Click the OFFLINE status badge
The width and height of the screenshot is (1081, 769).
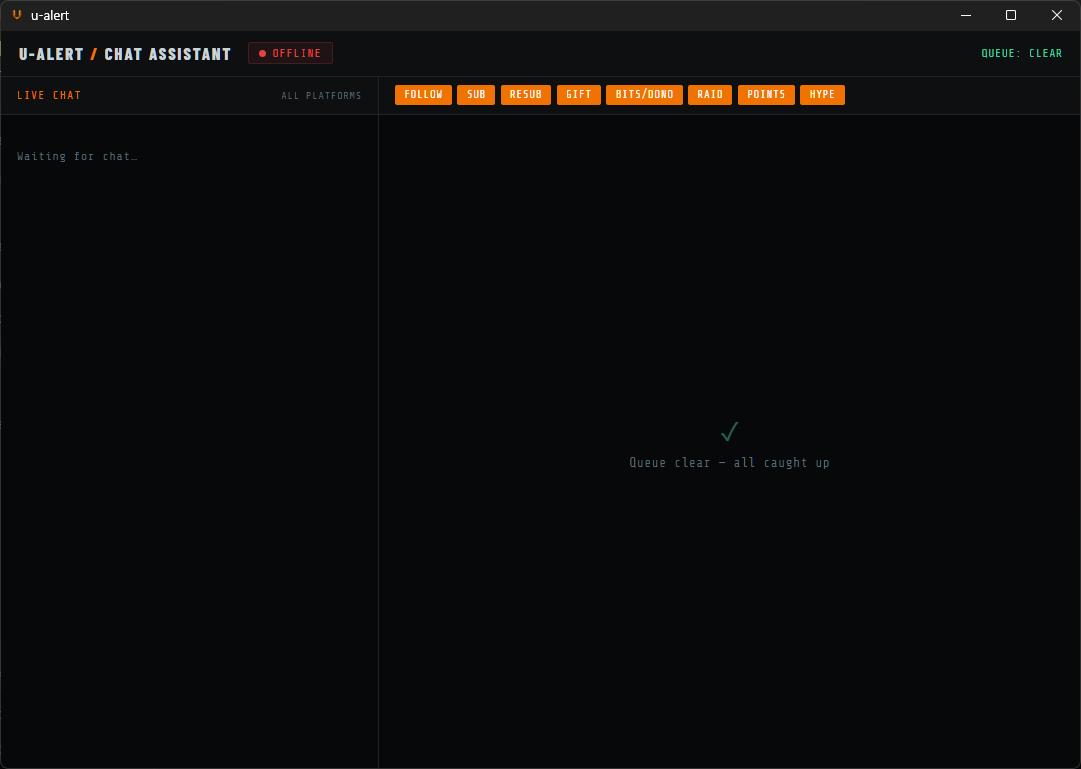[x=290, y=53]
